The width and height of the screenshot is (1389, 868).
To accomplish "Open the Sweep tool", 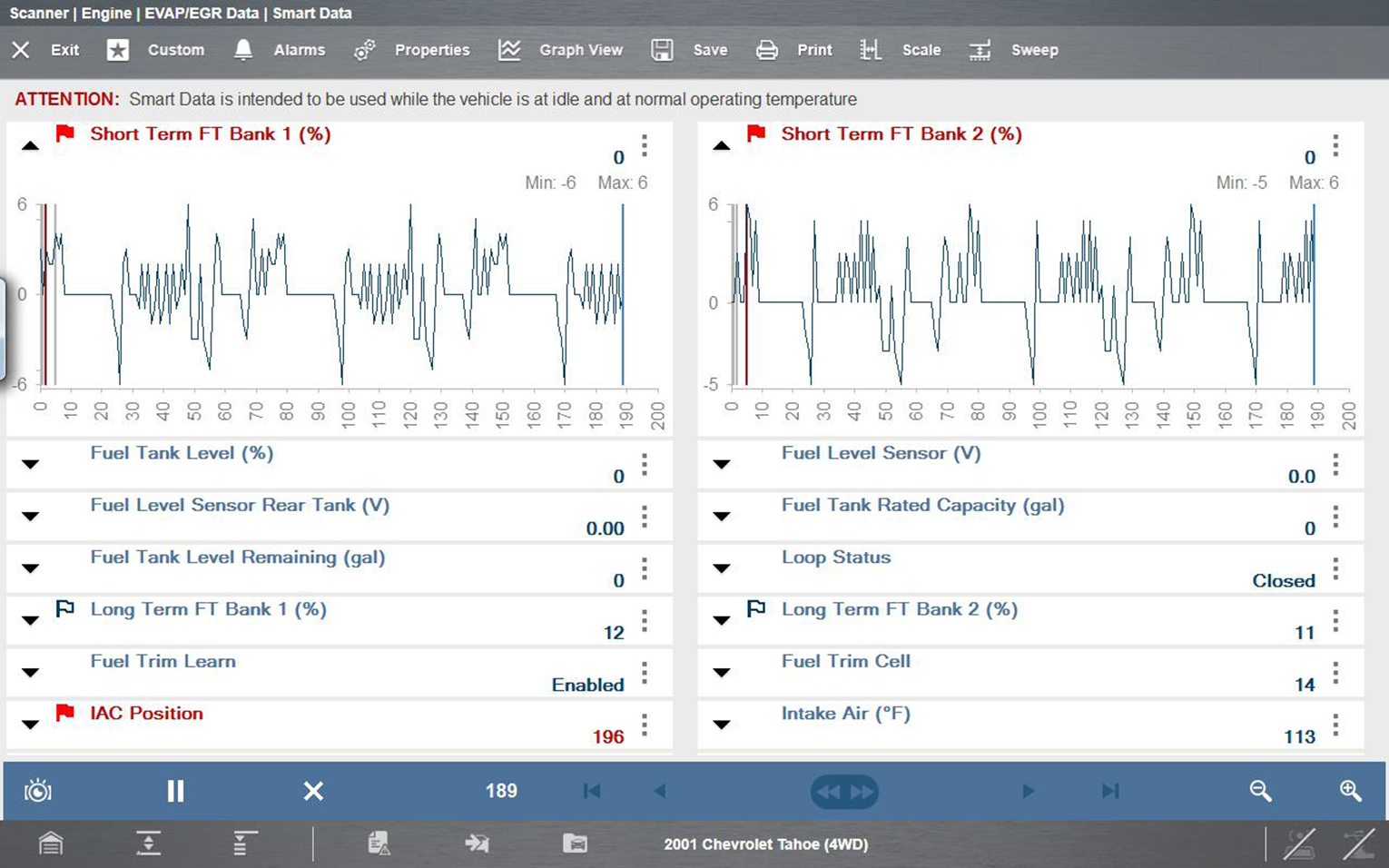I will (x=980, y=50).
